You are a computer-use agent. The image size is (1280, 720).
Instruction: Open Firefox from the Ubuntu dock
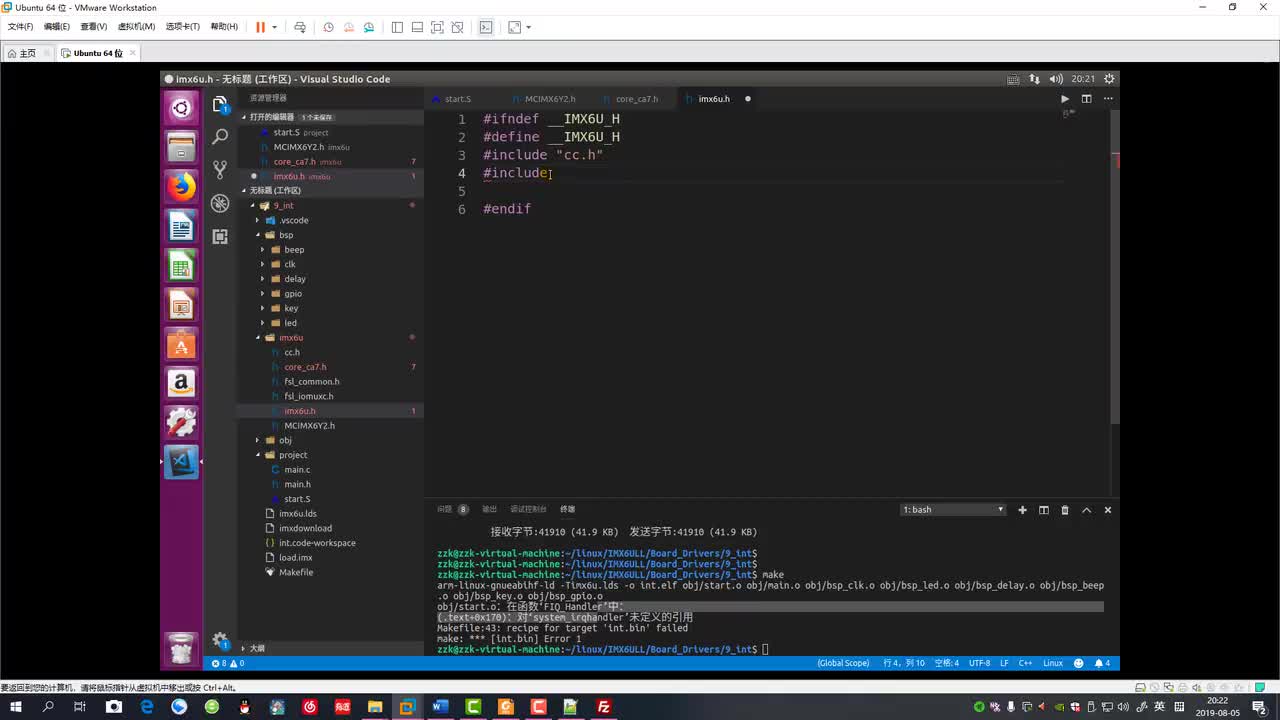pos(181,187)
